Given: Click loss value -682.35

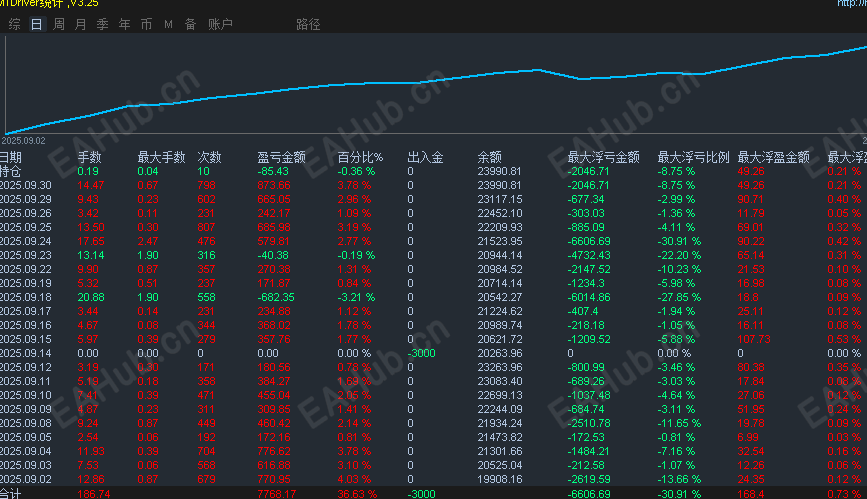Looking at the screenshot, I should pyautogui.click(x=276, y=297).
